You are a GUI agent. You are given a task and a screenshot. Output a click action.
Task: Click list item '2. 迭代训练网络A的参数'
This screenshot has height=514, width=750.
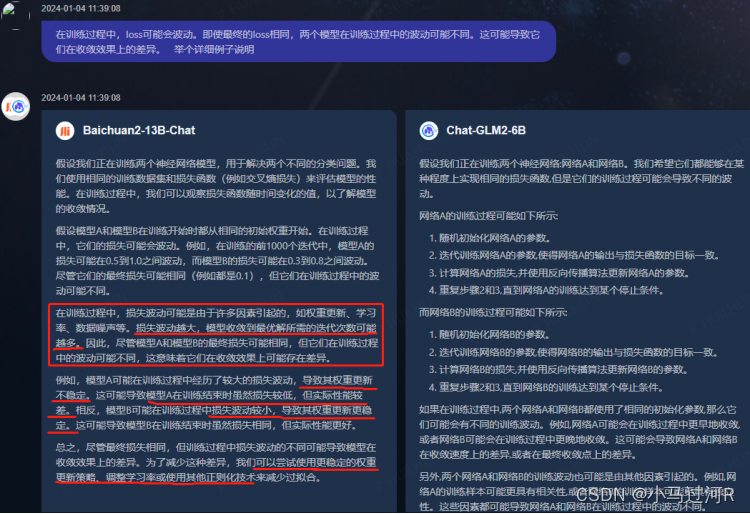point(574,255)
